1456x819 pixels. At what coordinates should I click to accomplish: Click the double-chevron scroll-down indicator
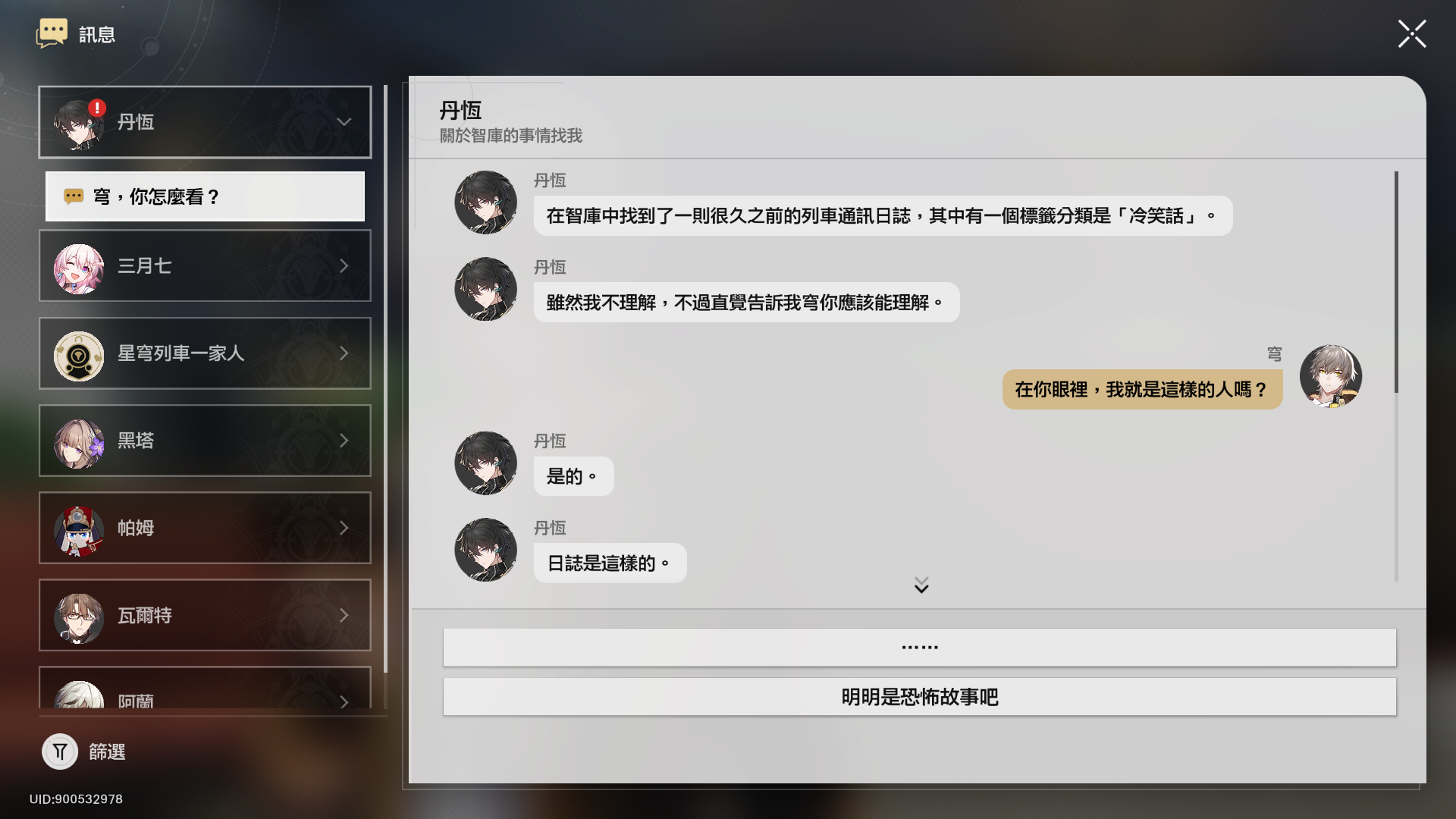(921, 585)
